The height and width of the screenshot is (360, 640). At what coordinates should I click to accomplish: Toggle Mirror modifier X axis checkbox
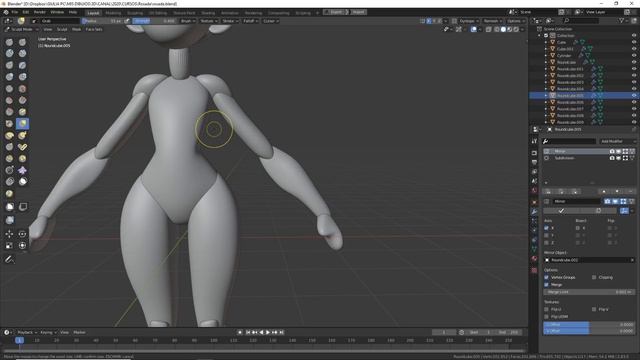(x=547, y=228)
